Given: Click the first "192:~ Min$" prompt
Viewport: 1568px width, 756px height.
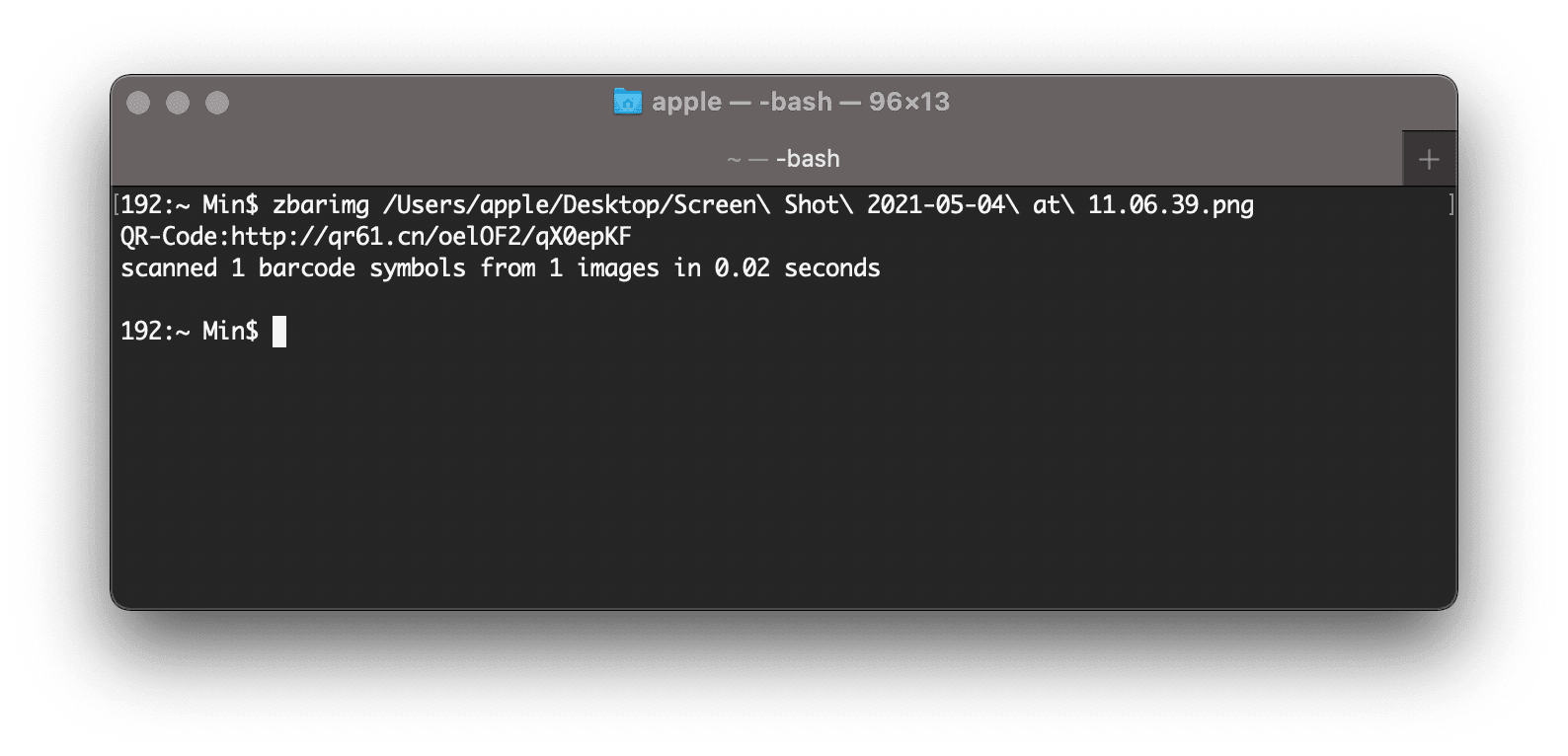Looking at the screenshot, I should click(190, 205).
